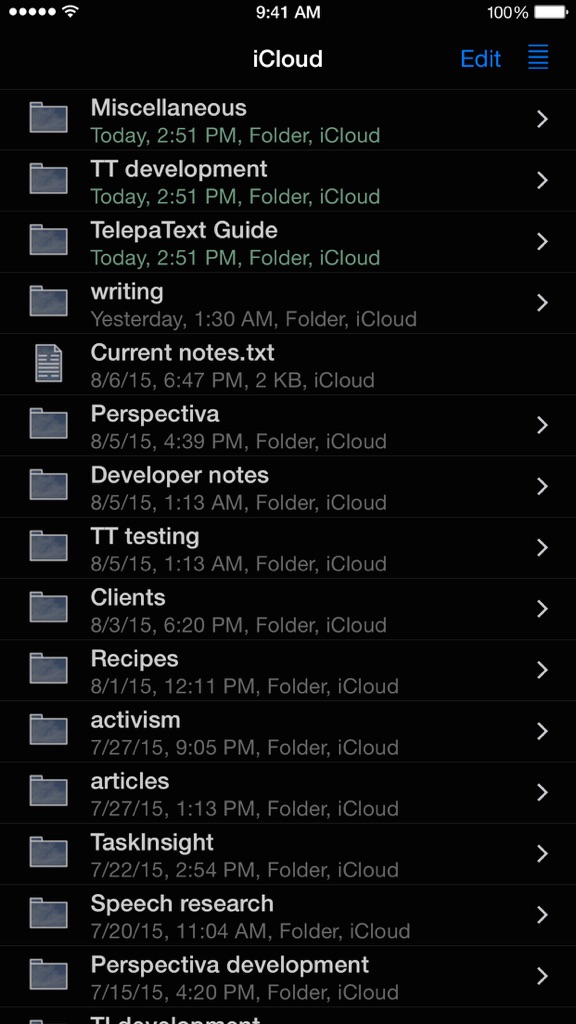This screenshot has height=1024, width=576.
Task: Click the activism folder icon
Action: (x=48, y=729)
